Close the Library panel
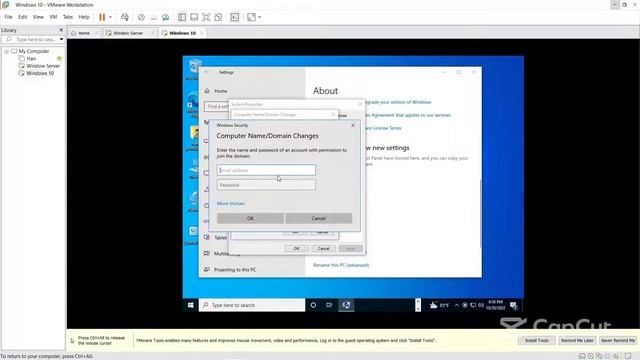640x360 pixels. click(61, 30)
